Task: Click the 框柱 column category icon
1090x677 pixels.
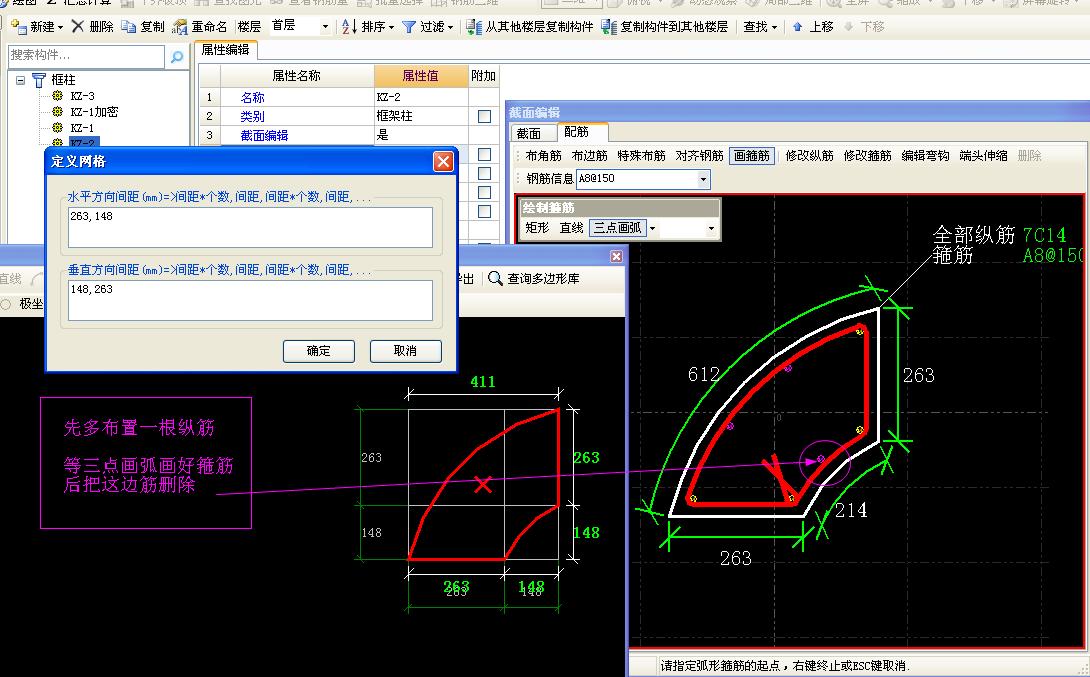Action: point(39,80)
